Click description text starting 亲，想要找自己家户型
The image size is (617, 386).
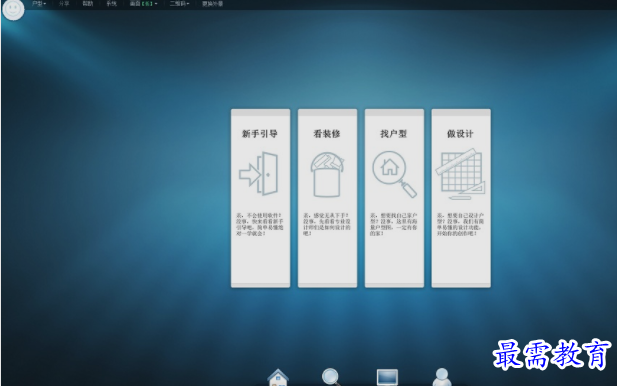(x=393, y=224)
